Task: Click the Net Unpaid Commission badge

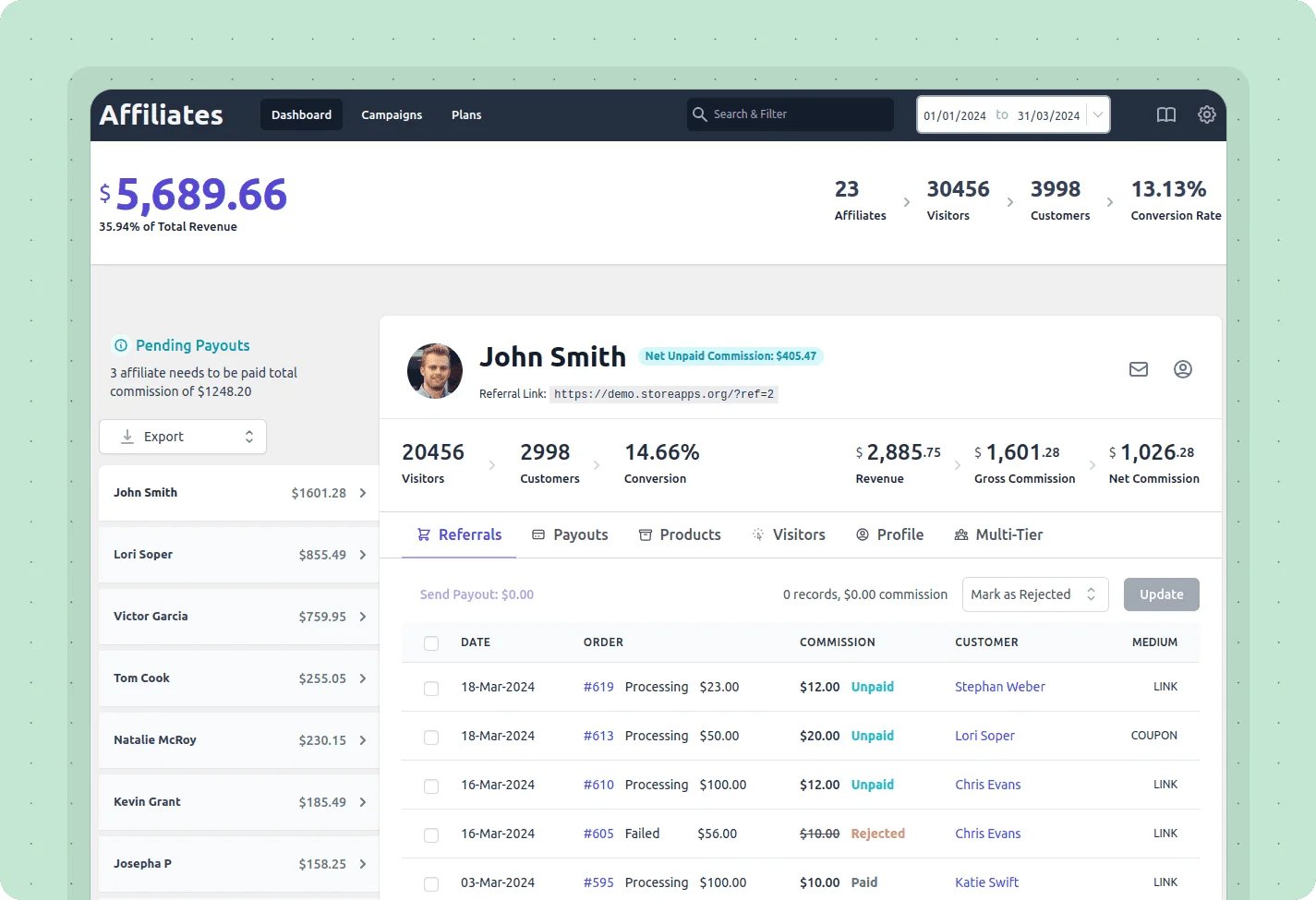Action: (x=730, y=356)
